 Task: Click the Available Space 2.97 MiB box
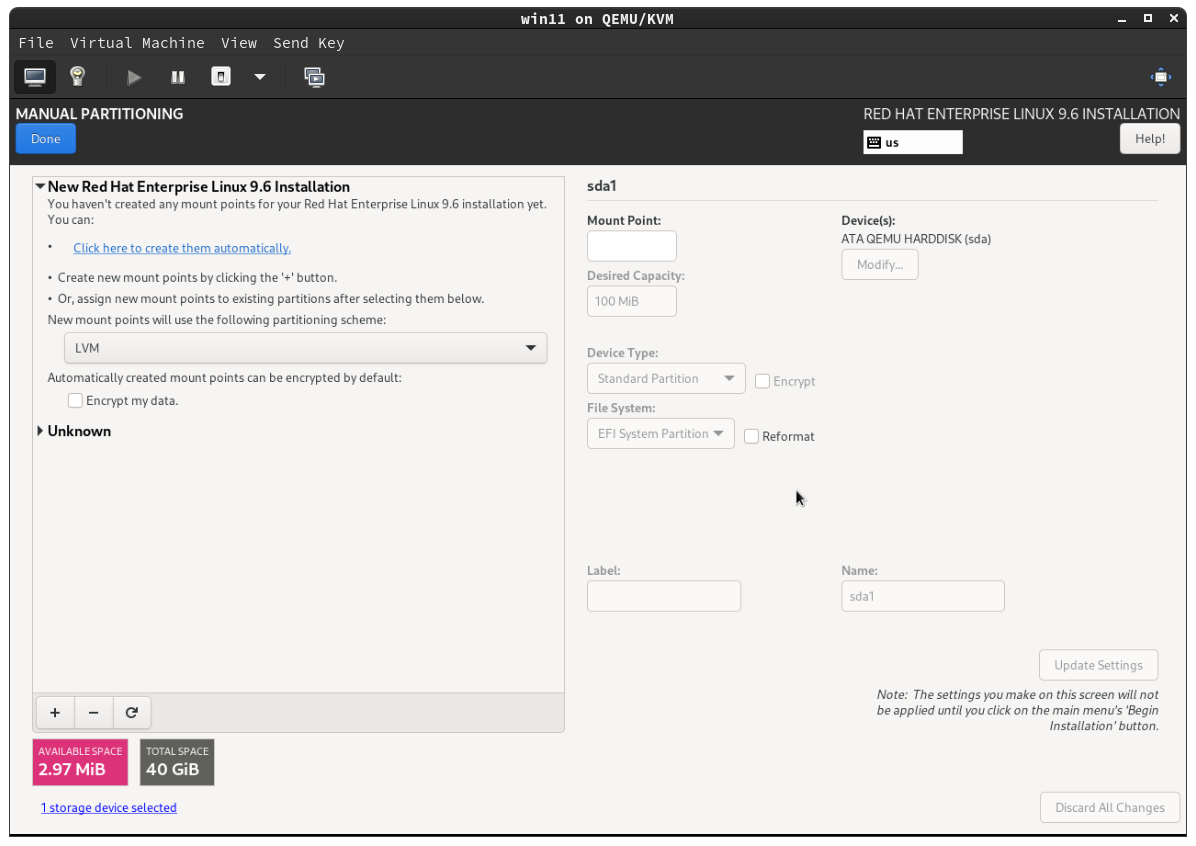click(x=80, y=761)
